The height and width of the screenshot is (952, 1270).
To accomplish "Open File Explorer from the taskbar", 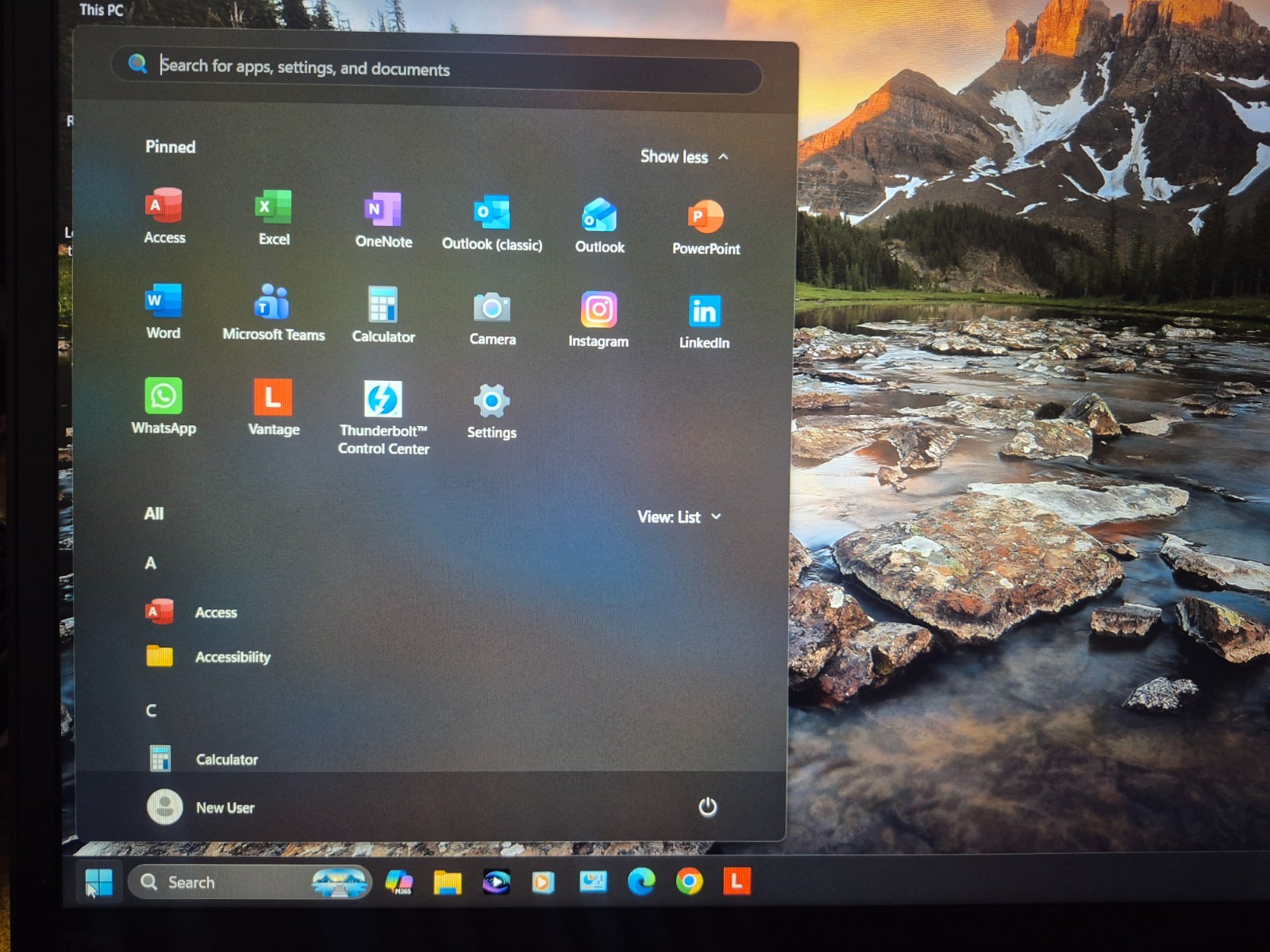I will coord(448,882).
